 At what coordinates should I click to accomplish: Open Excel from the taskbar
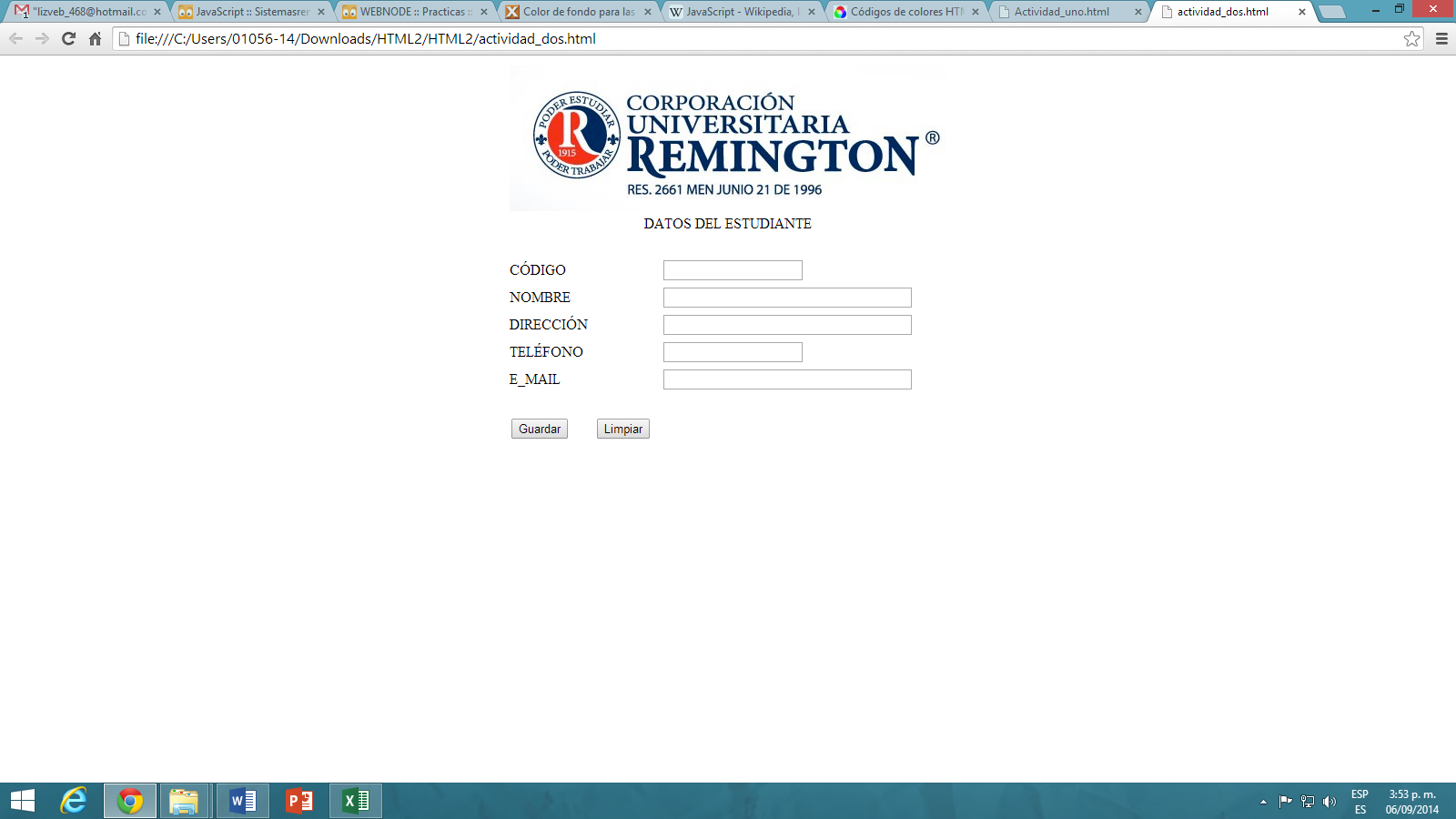pyautogui.click(x=356, y=801)
